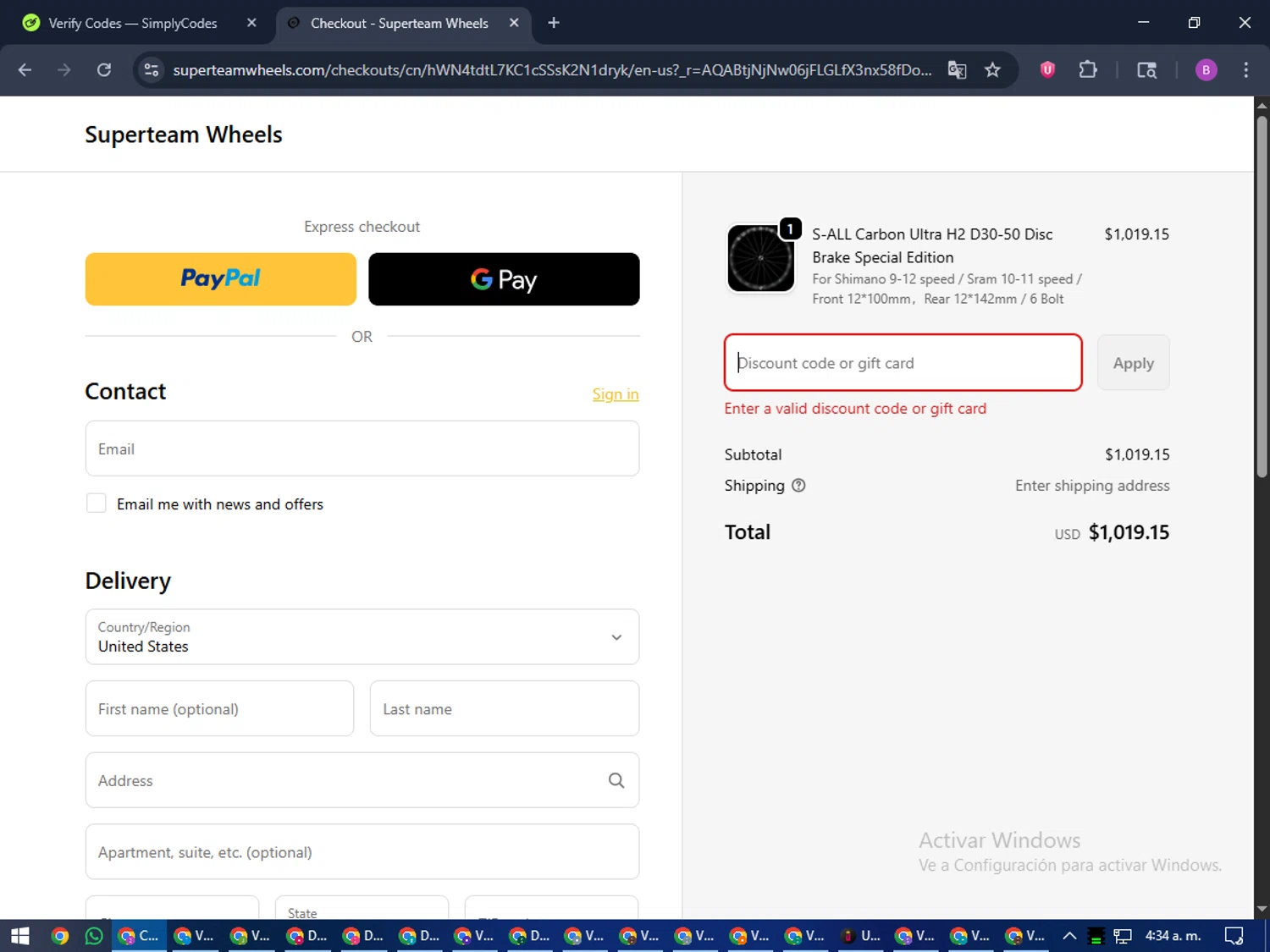The width and height of the screenshot is (1270, 952).
Task: Click the scrollbar up arrow
Action: (x=1262, y=106)
